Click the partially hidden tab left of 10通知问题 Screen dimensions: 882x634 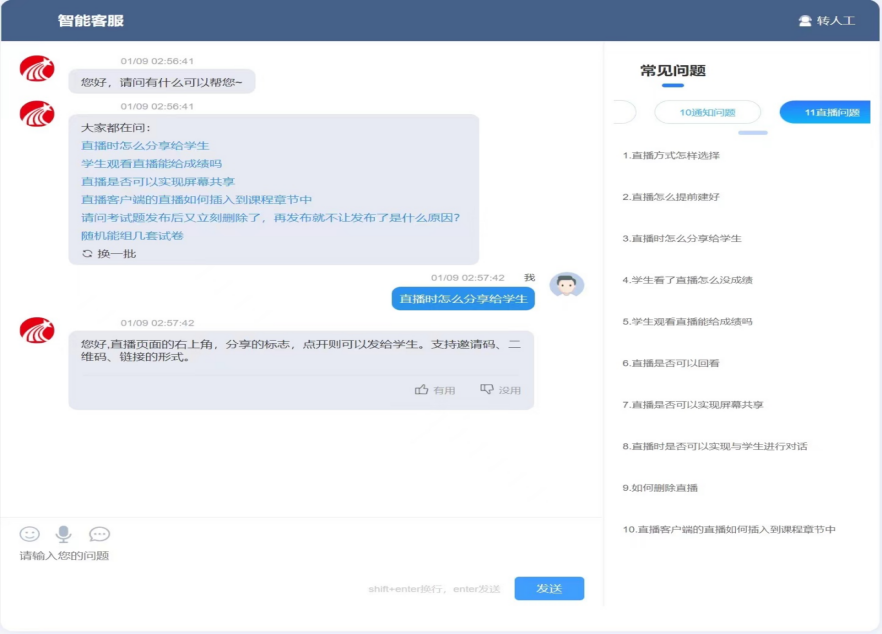tap(623, 113)
